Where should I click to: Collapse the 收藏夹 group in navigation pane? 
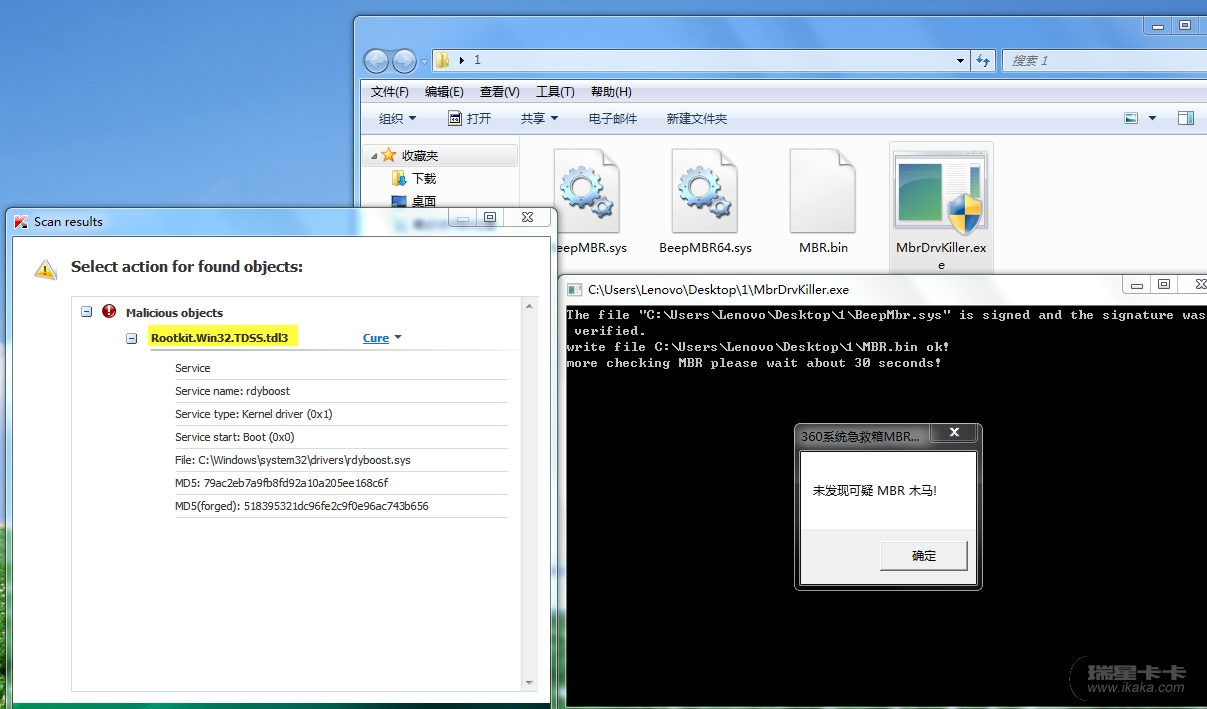click(374, 156)
